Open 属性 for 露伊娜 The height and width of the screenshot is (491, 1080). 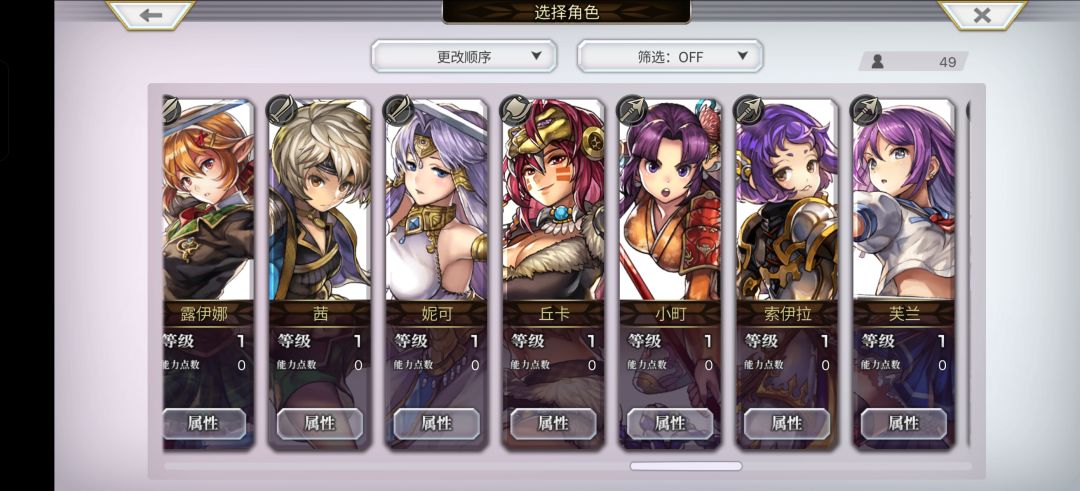(x=204, y=424)
